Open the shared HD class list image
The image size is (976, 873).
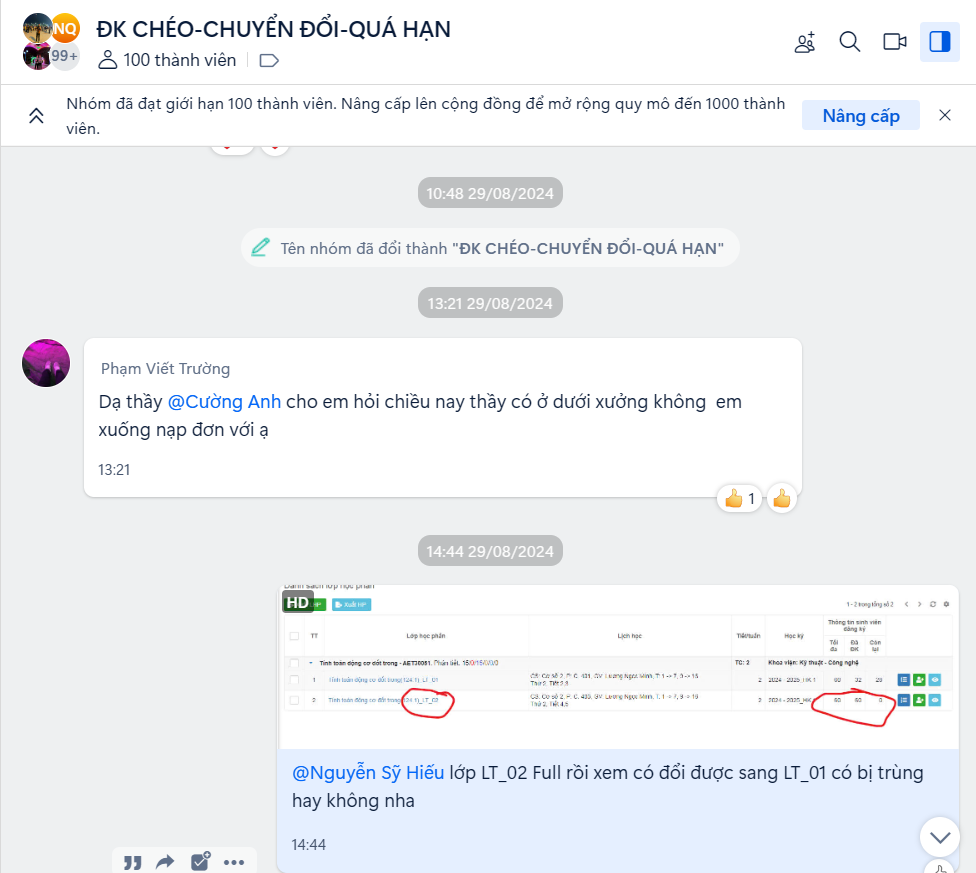[618, 666]
